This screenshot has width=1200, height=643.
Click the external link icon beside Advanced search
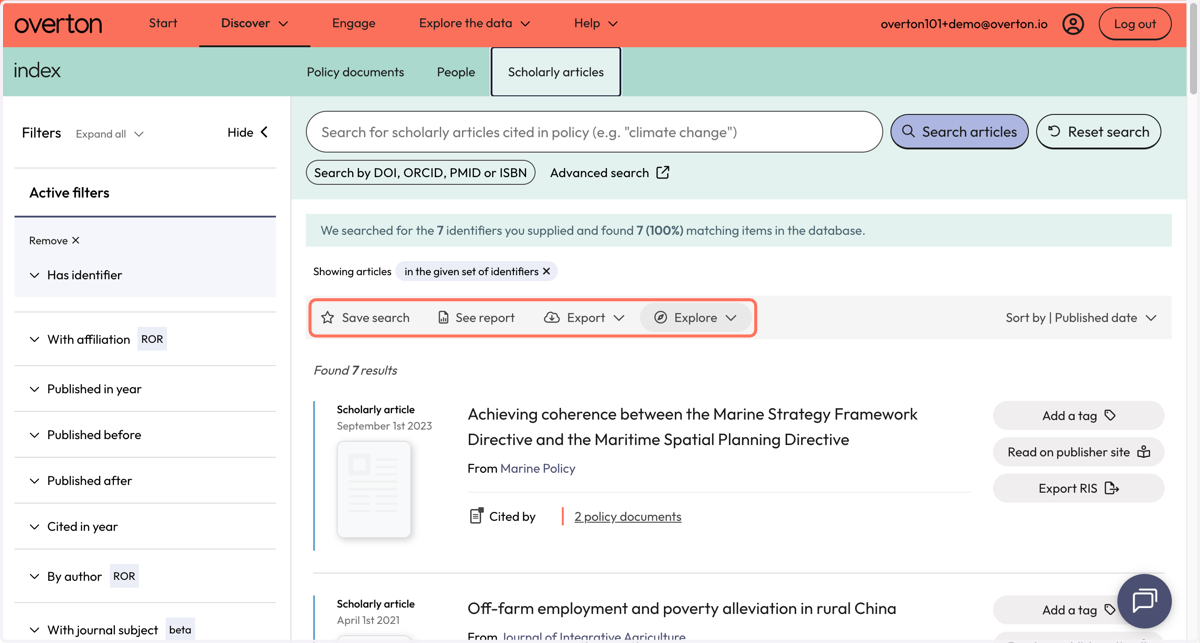pyautogui.click(x=663, y=172)
